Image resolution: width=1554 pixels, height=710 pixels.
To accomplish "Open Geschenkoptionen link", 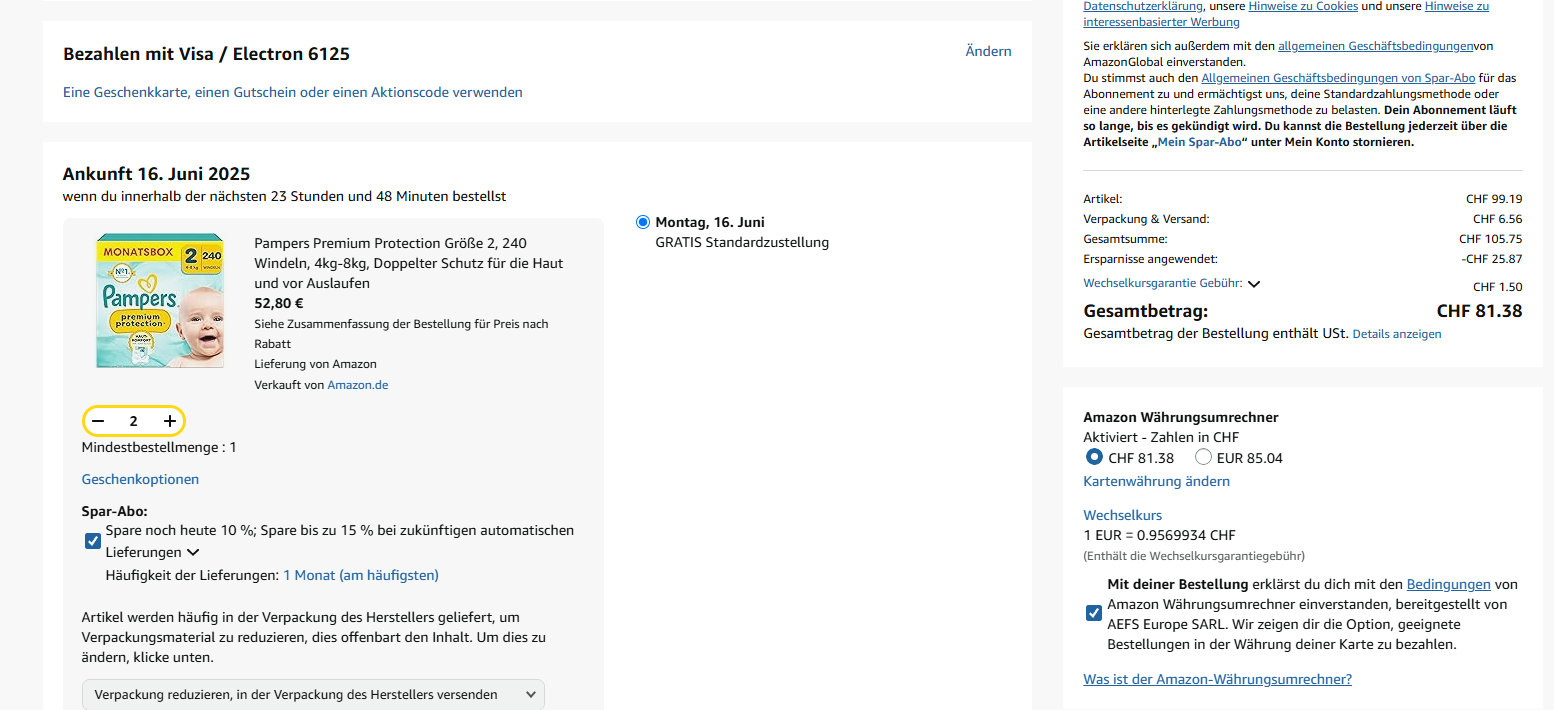I will pyautogui.click(x=140, y=479).
